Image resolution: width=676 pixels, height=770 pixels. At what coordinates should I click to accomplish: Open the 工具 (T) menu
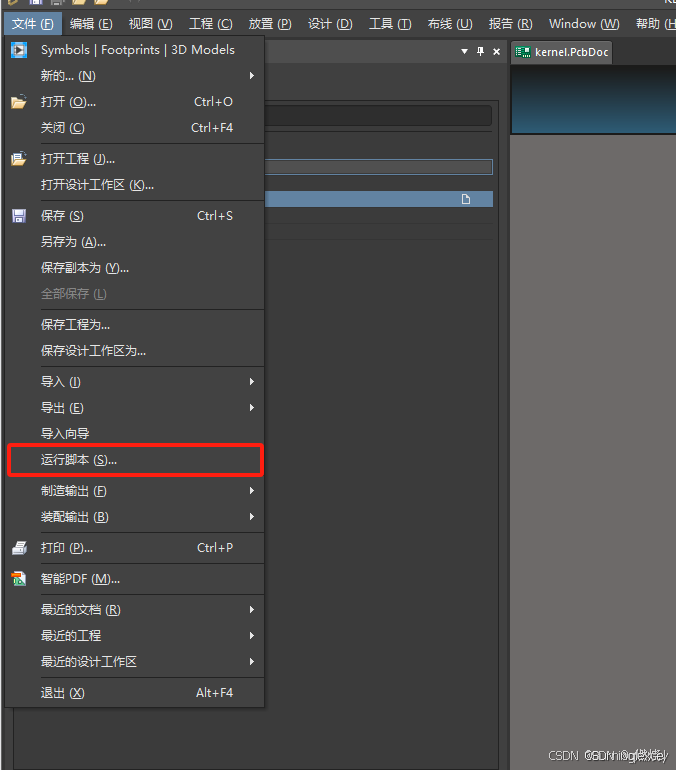(390, 24)
